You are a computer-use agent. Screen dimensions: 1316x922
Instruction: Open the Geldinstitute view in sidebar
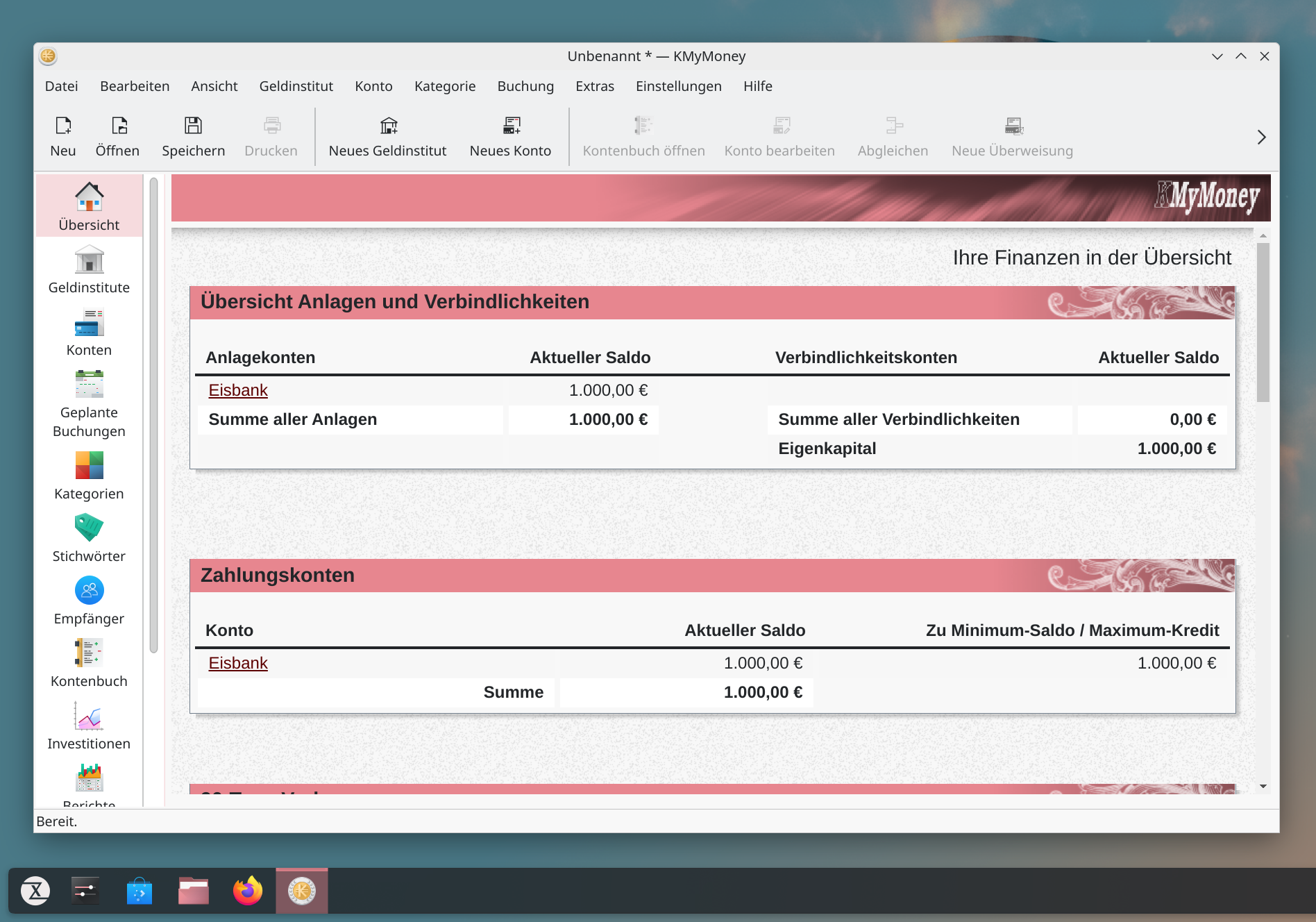pos(89,269)
